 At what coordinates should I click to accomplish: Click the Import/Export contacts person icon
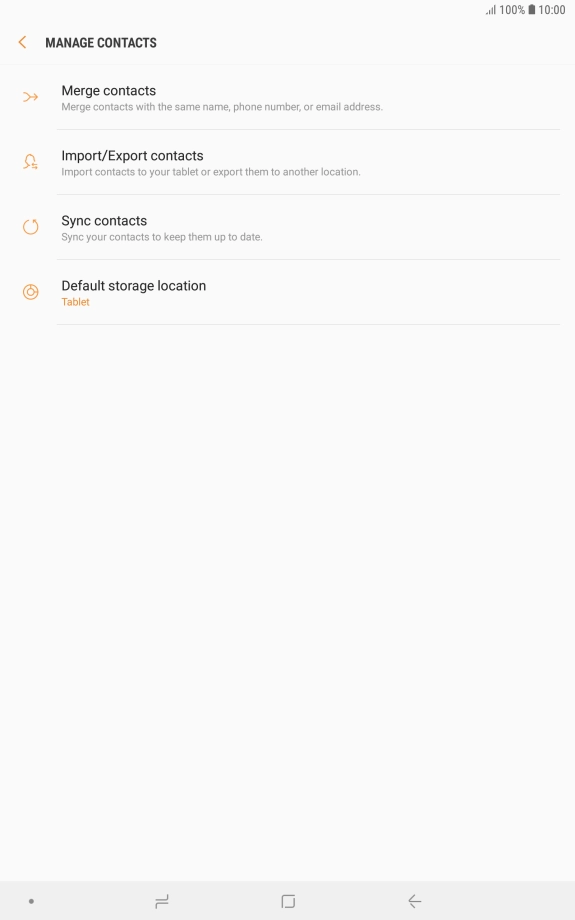[x=31, y=162]
